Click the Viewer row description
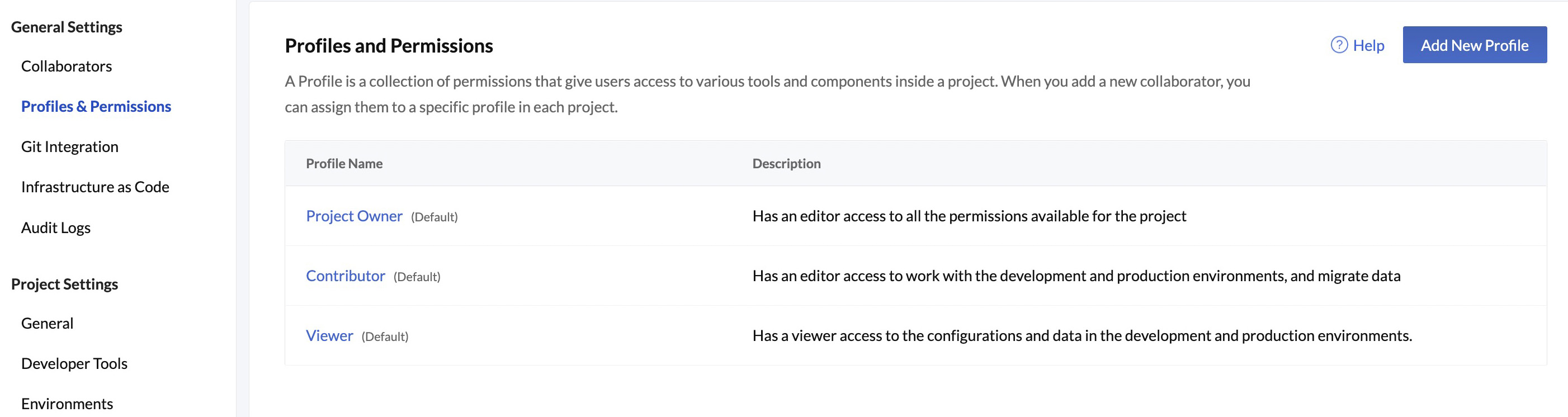 1081,335
